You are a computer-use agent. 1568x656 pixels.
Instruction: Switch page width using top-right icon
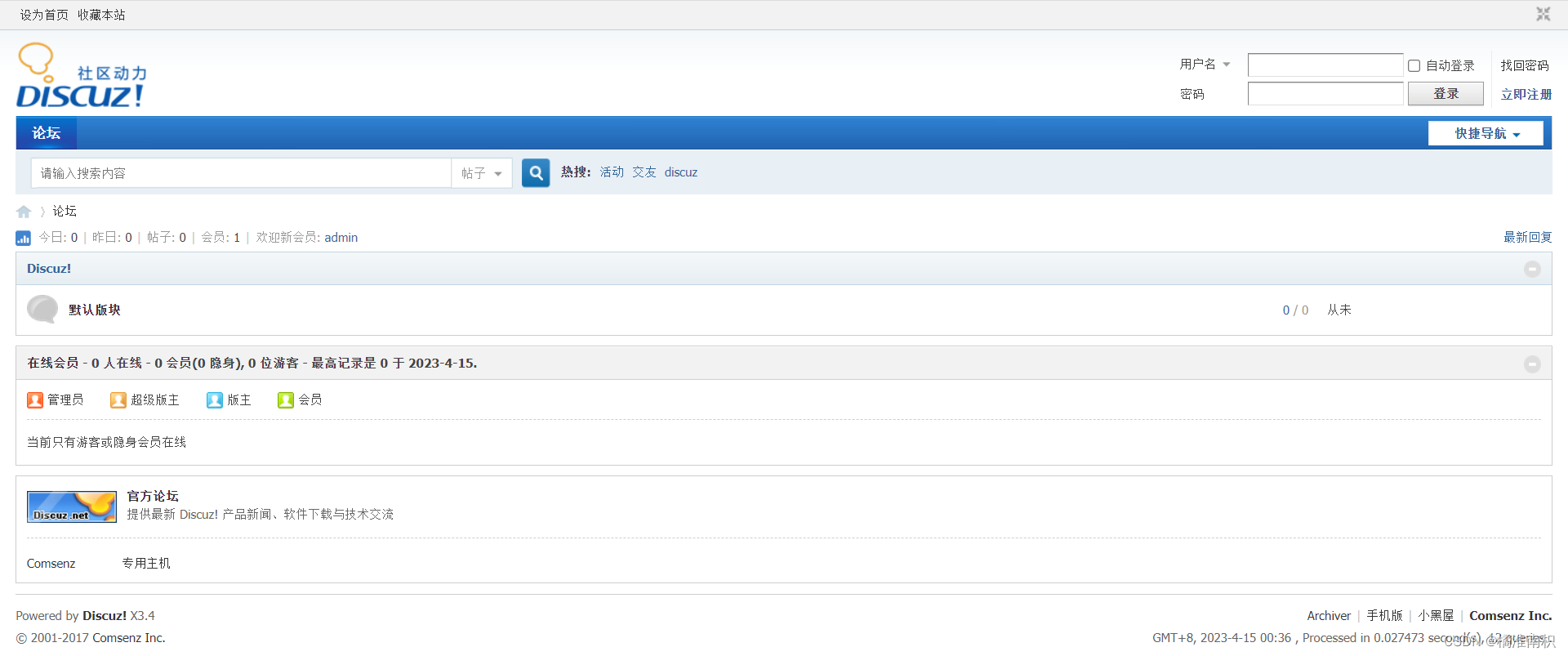click(1543, 14)
